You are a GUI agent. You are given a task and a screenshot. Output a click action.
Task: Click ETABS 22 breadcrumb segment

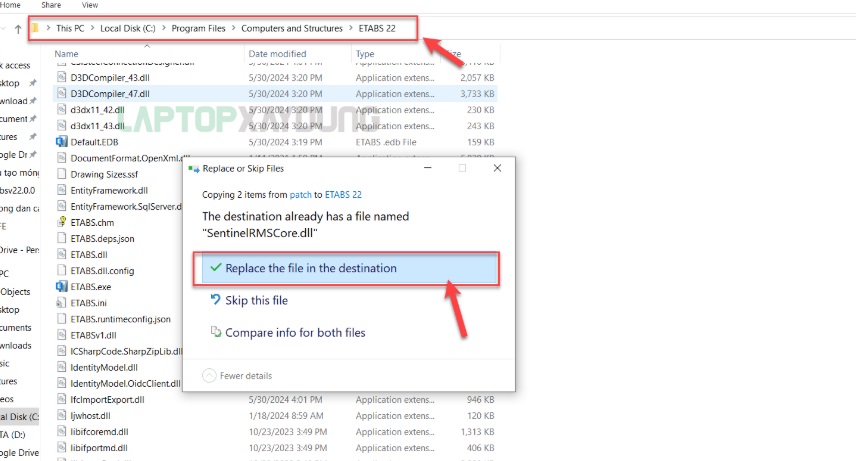[x=377, y=28]
